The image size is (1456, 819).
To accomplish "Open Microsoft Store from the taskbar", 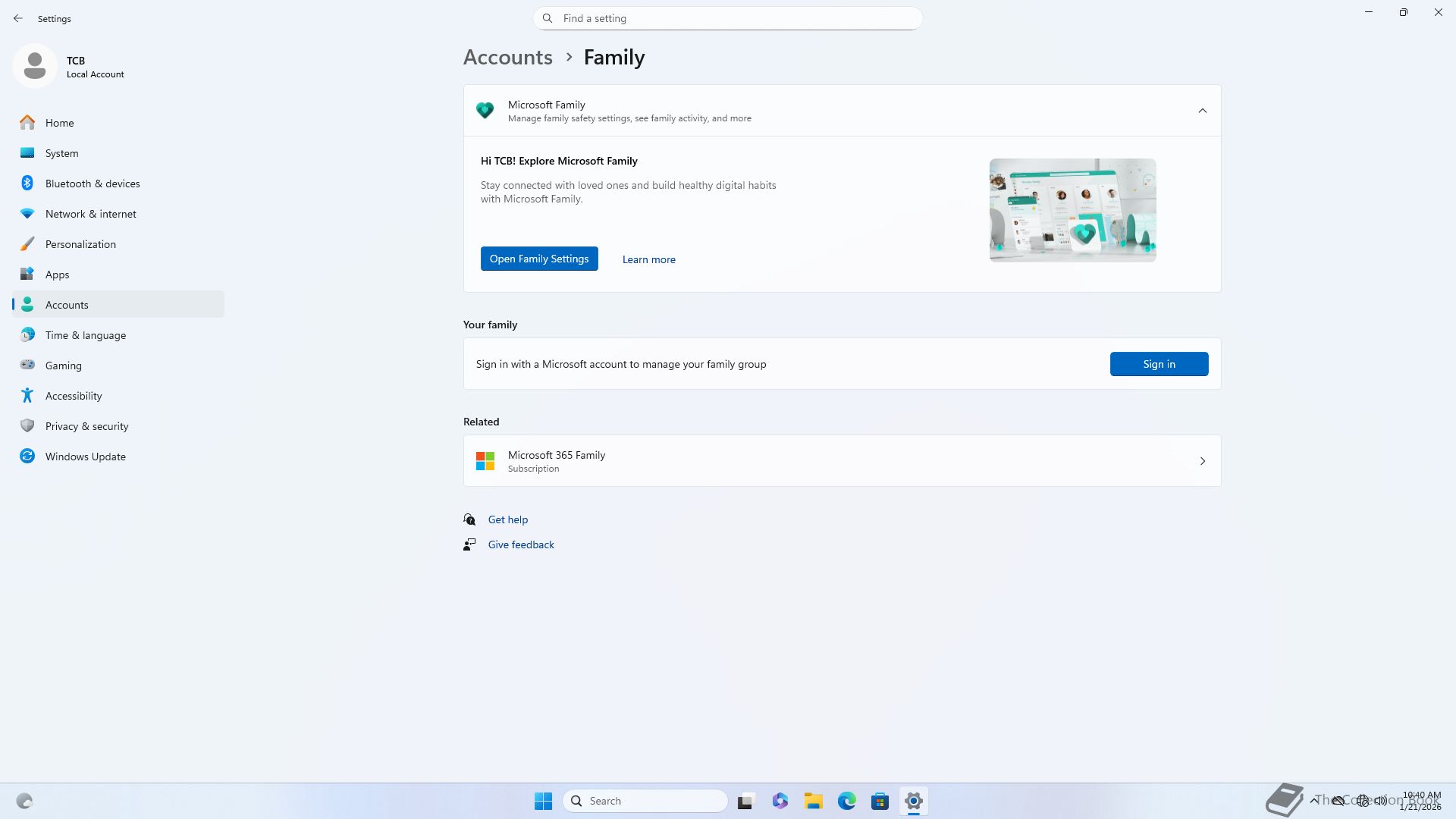I will [x=880, y=801].
